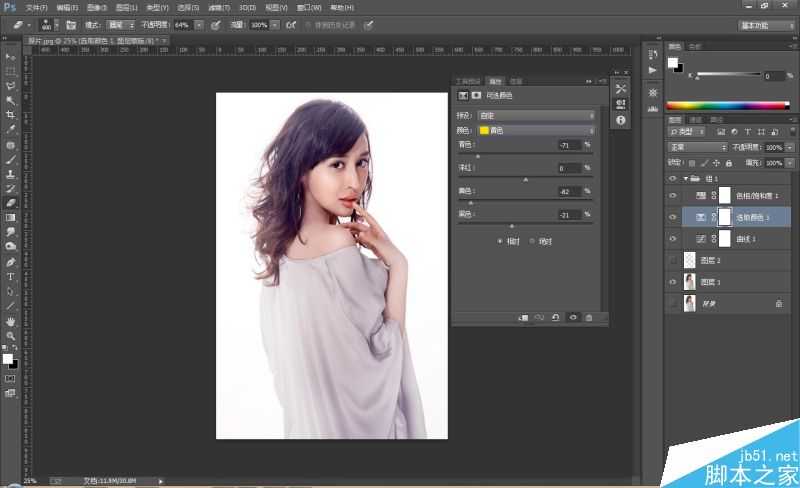Select the Pen tool
The height and width of the screenshot is (488, 800).
point(11,261)
